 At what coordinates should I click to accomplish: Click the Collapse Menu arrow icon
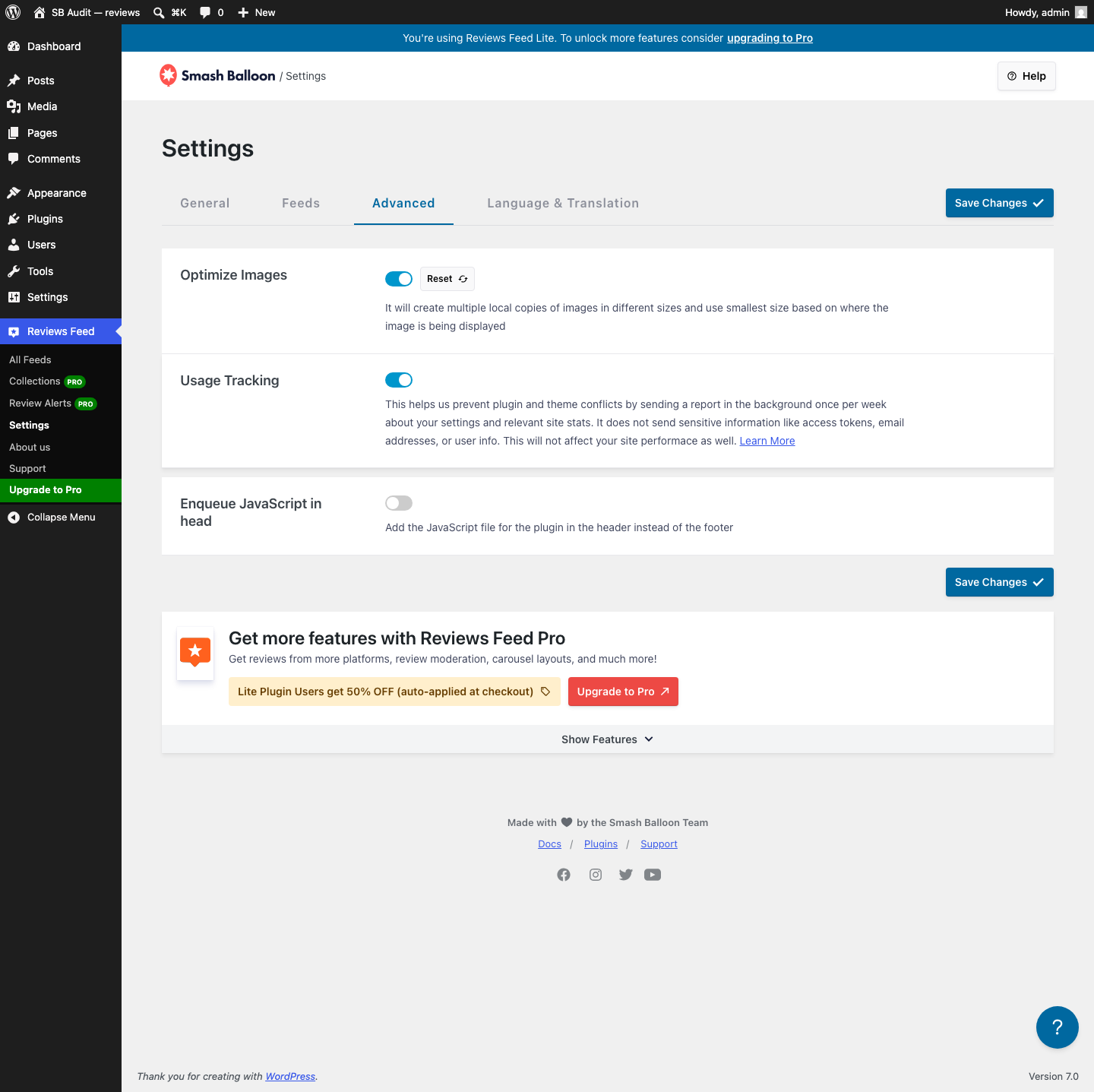[x=14, y=518]
